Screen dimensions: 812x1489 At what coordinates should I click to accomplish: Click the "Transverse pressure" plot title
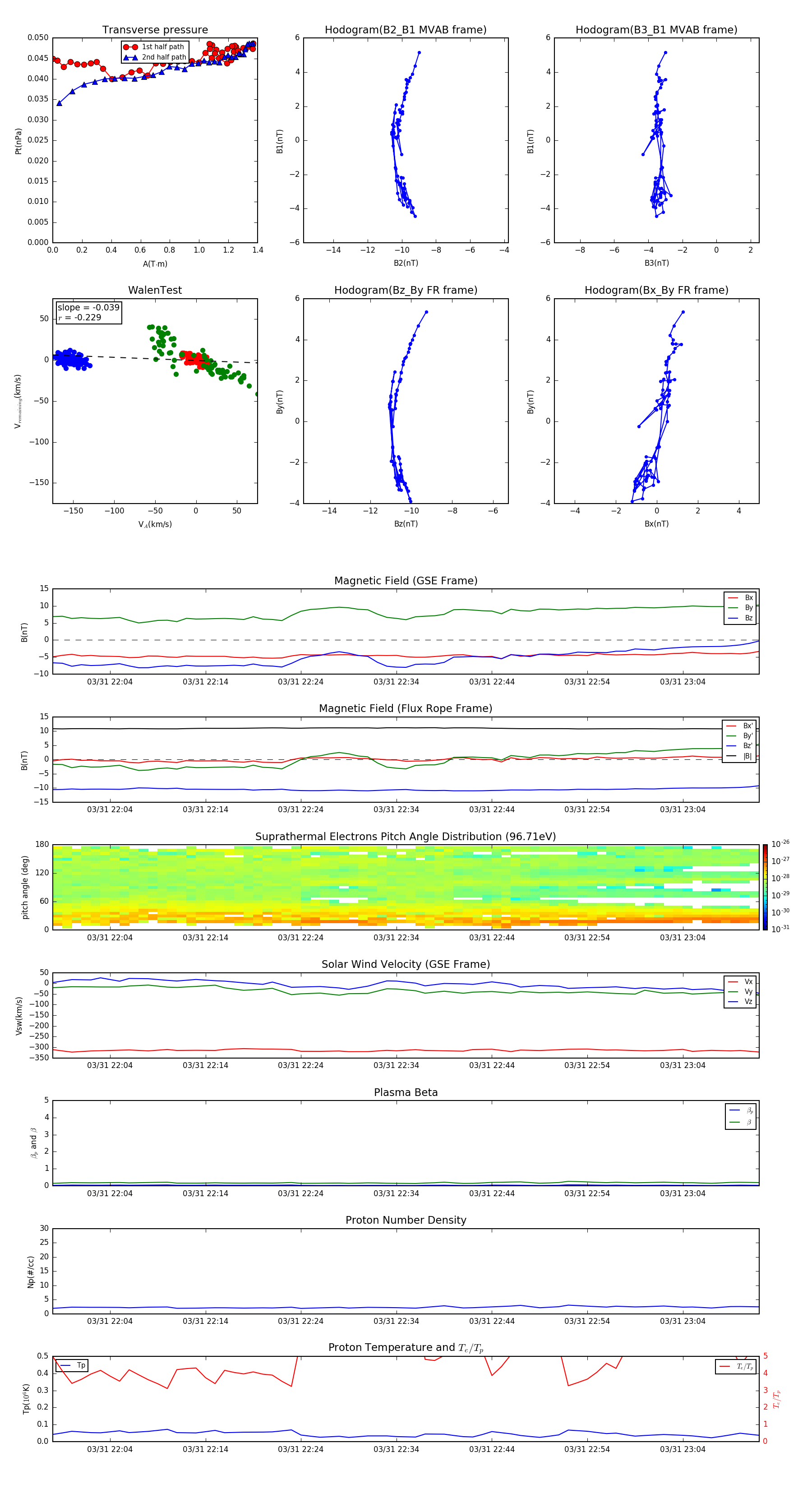[x=155, y=30]
